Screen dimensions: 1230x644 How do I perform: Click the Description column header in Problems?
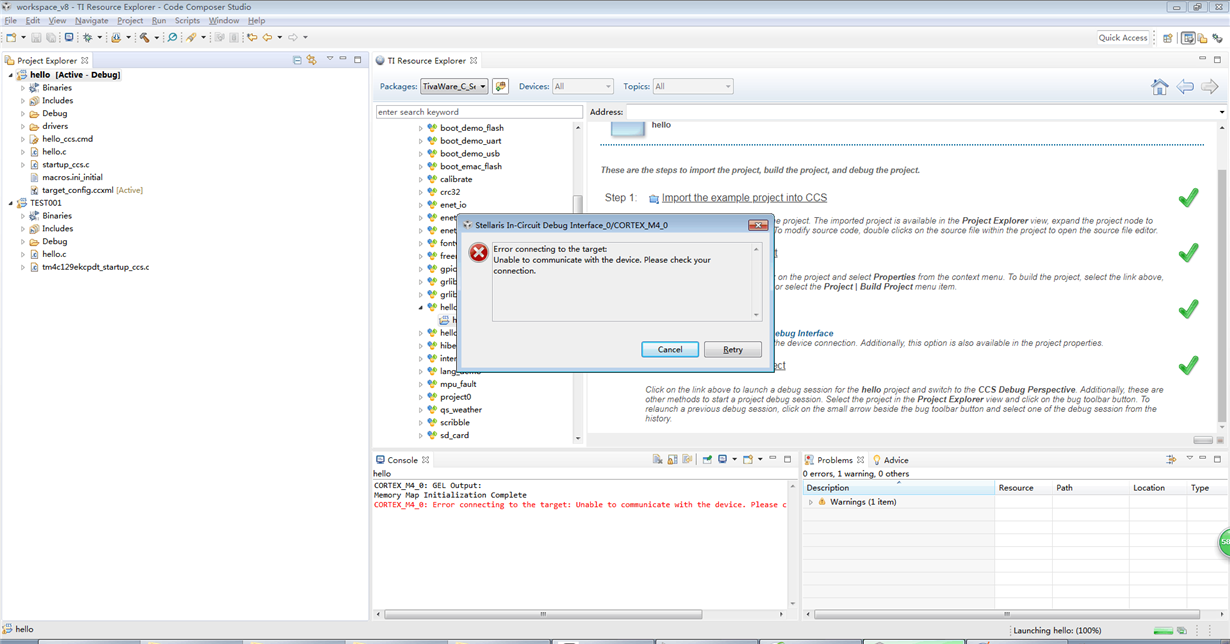point(899,488)
